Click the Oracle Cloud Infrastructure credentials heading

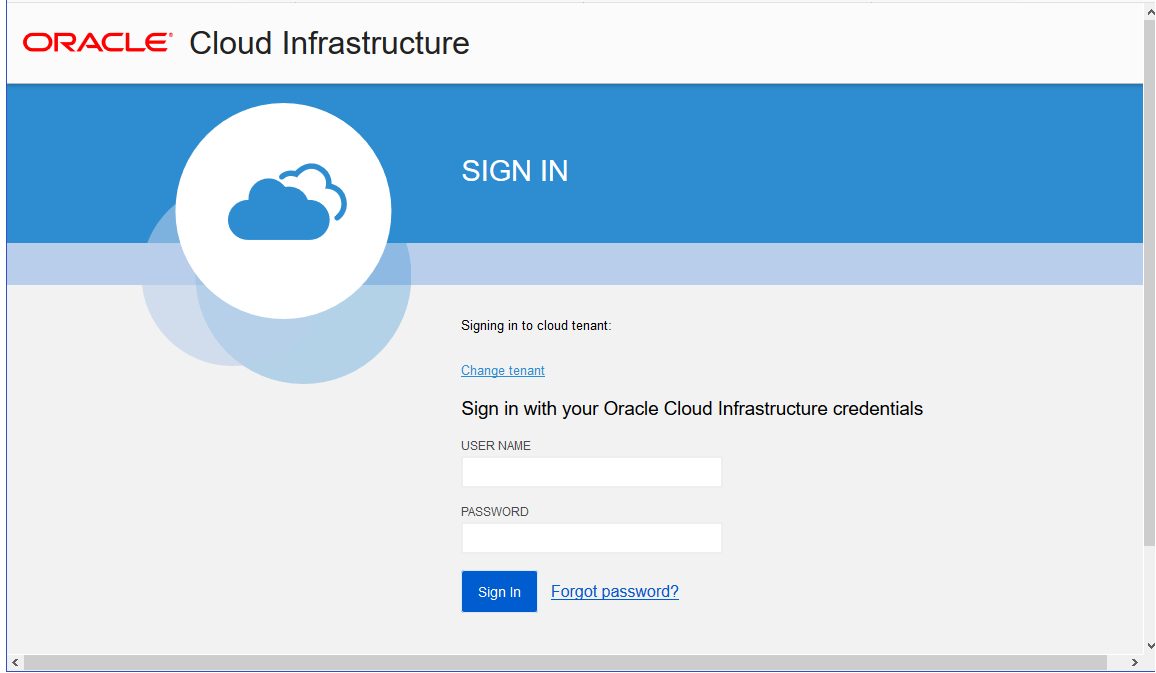(x=691, y=409)
